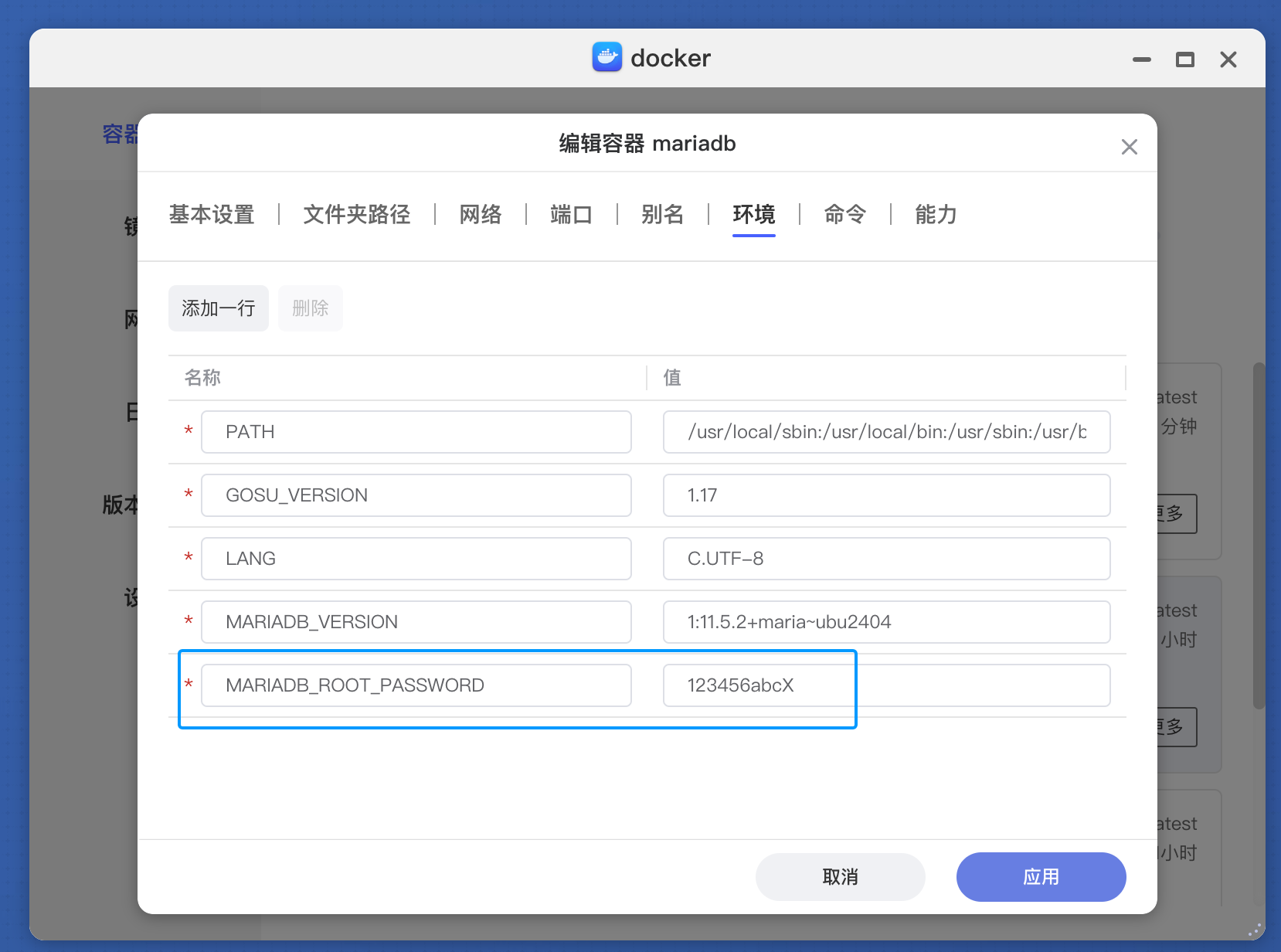Screen dimensions: 1281x952
Task: Click the 添加一行 button
Action: pos(219,308)
